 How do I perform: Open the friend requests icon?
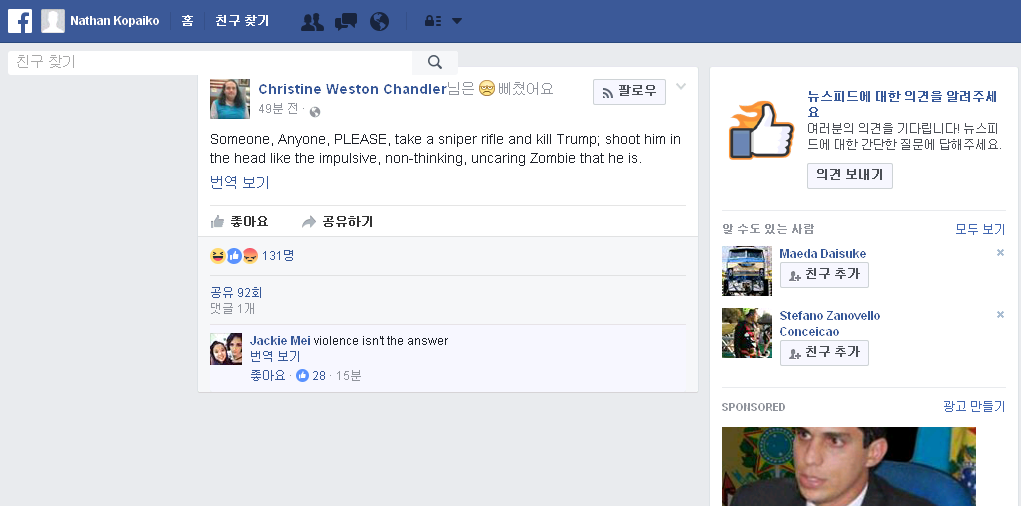(x=313, y=21)
